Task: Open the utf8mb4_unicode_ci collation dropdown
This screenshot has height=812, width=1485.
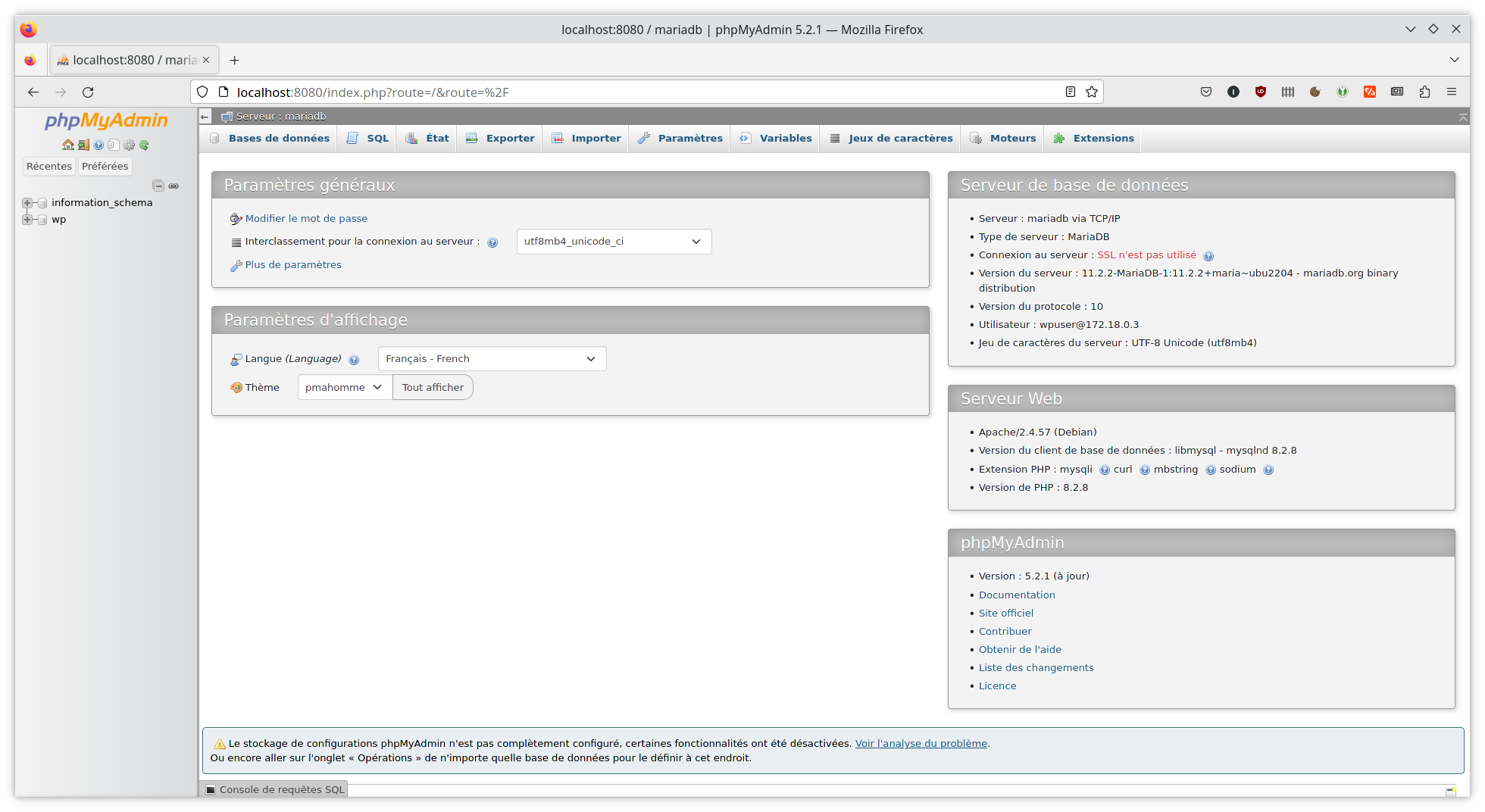Action: (614, 241)
